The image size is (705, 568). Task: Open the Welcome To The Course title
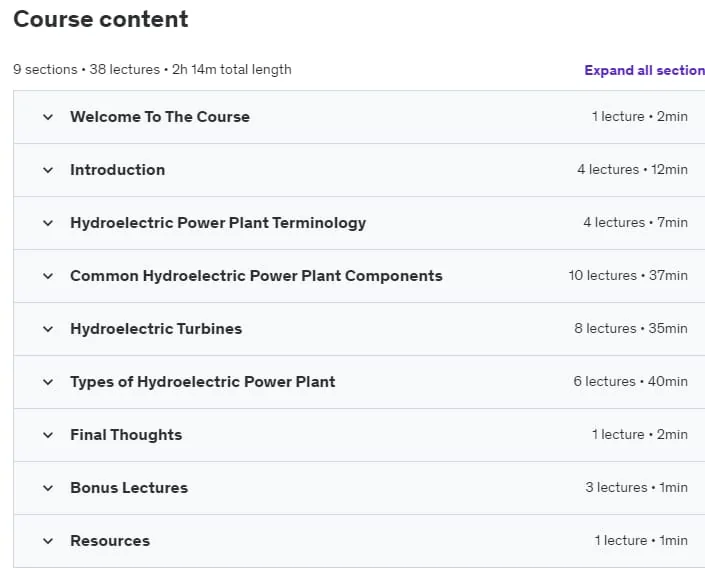point(160,117)
